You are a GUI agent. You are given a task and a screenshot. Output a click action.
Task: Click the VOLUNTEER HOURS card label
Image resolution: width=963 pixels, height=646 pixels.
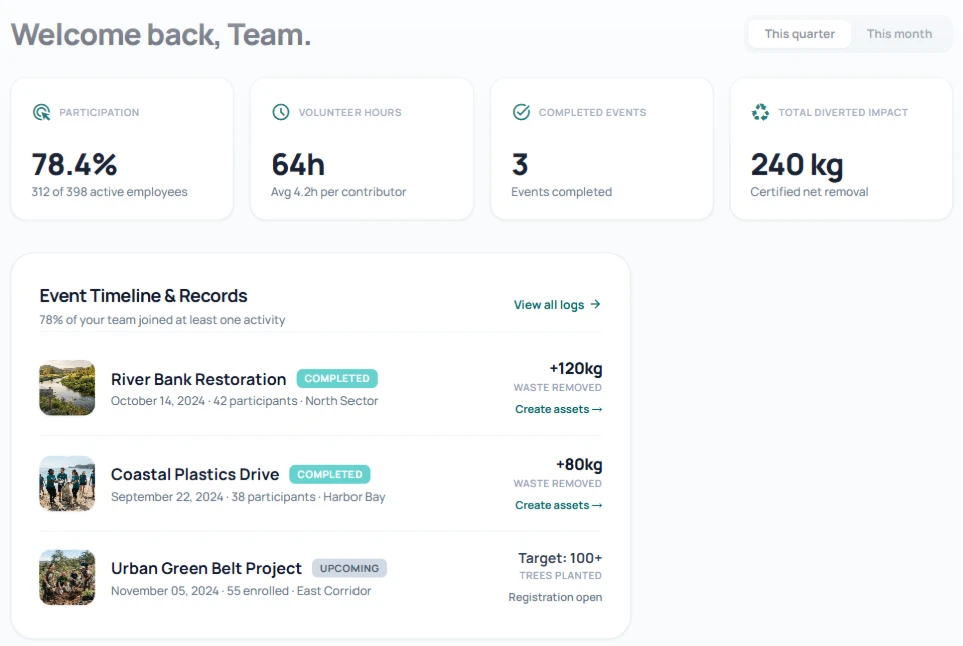[350, 112]
